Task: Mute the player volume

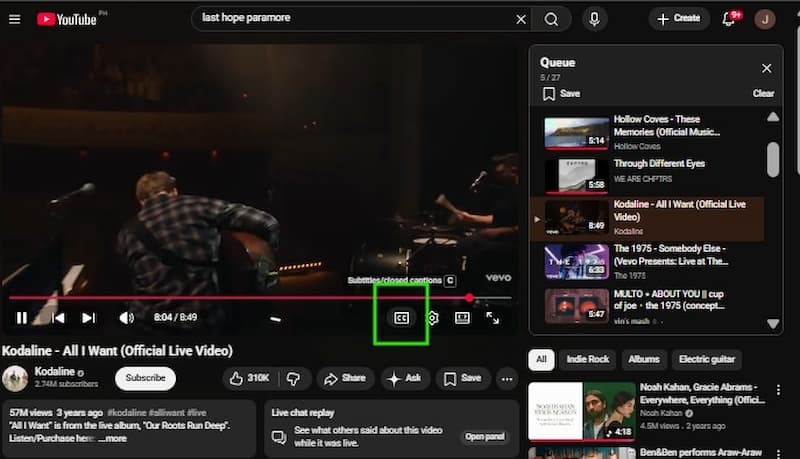Action: pos(126,318)
